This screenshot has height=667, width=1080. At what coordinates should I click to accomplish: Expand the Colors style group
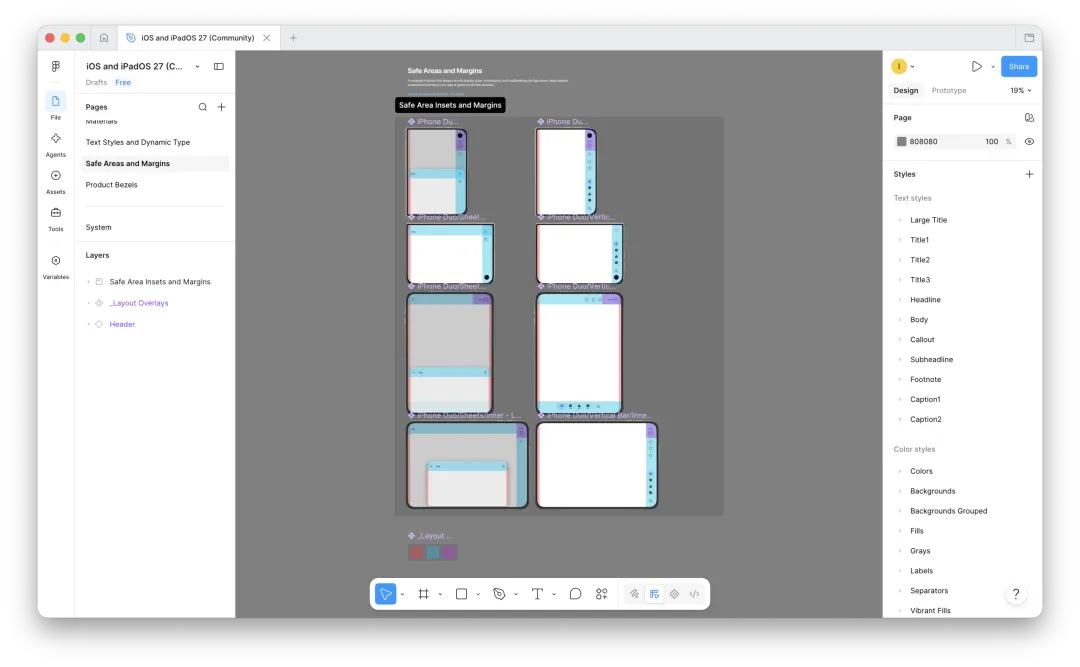coord(900,471)
